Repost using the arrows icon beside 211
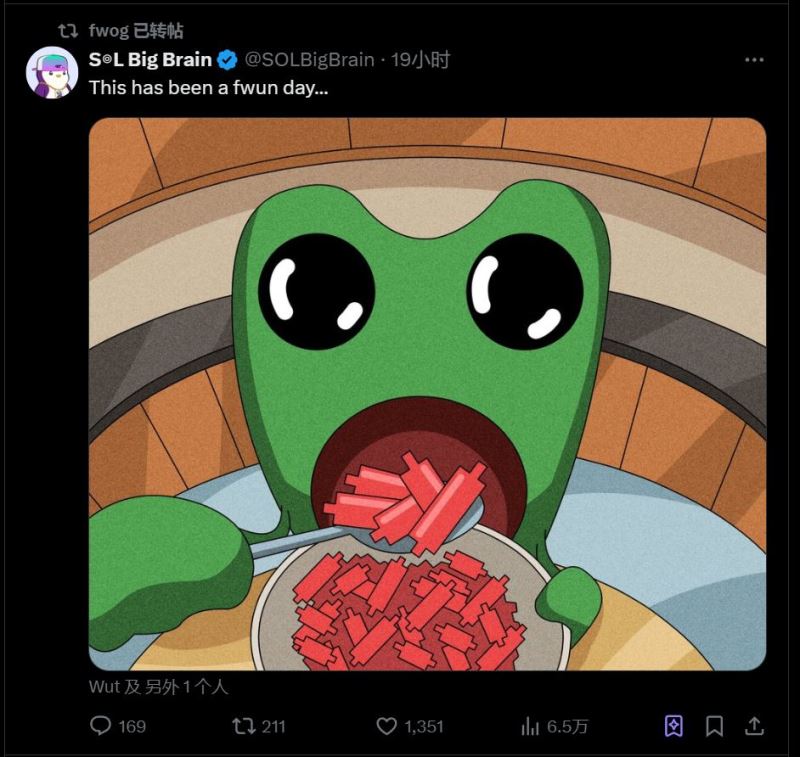Screen dimensions: 800x757 pyautogui.click(x=243, y=726)
